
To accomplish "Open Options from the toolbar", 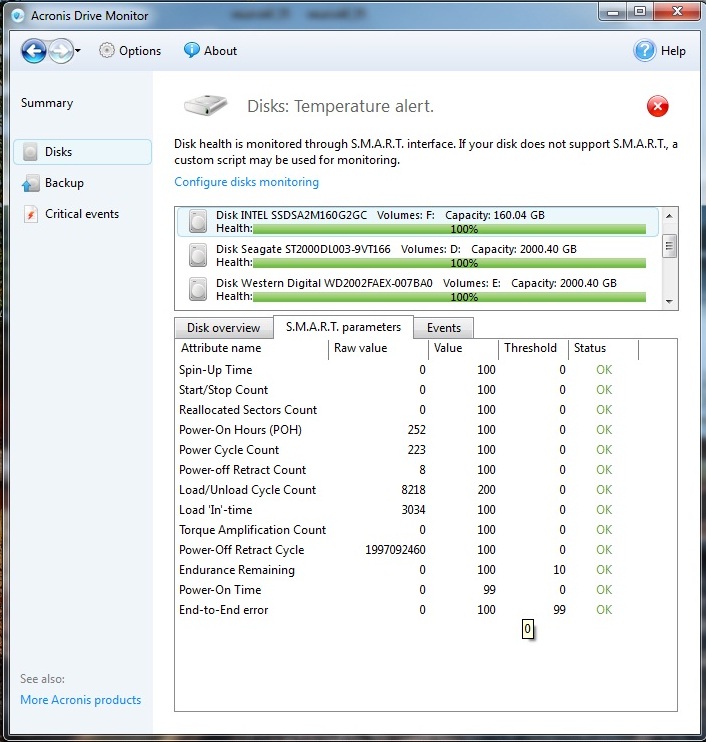I will (130, 51).
